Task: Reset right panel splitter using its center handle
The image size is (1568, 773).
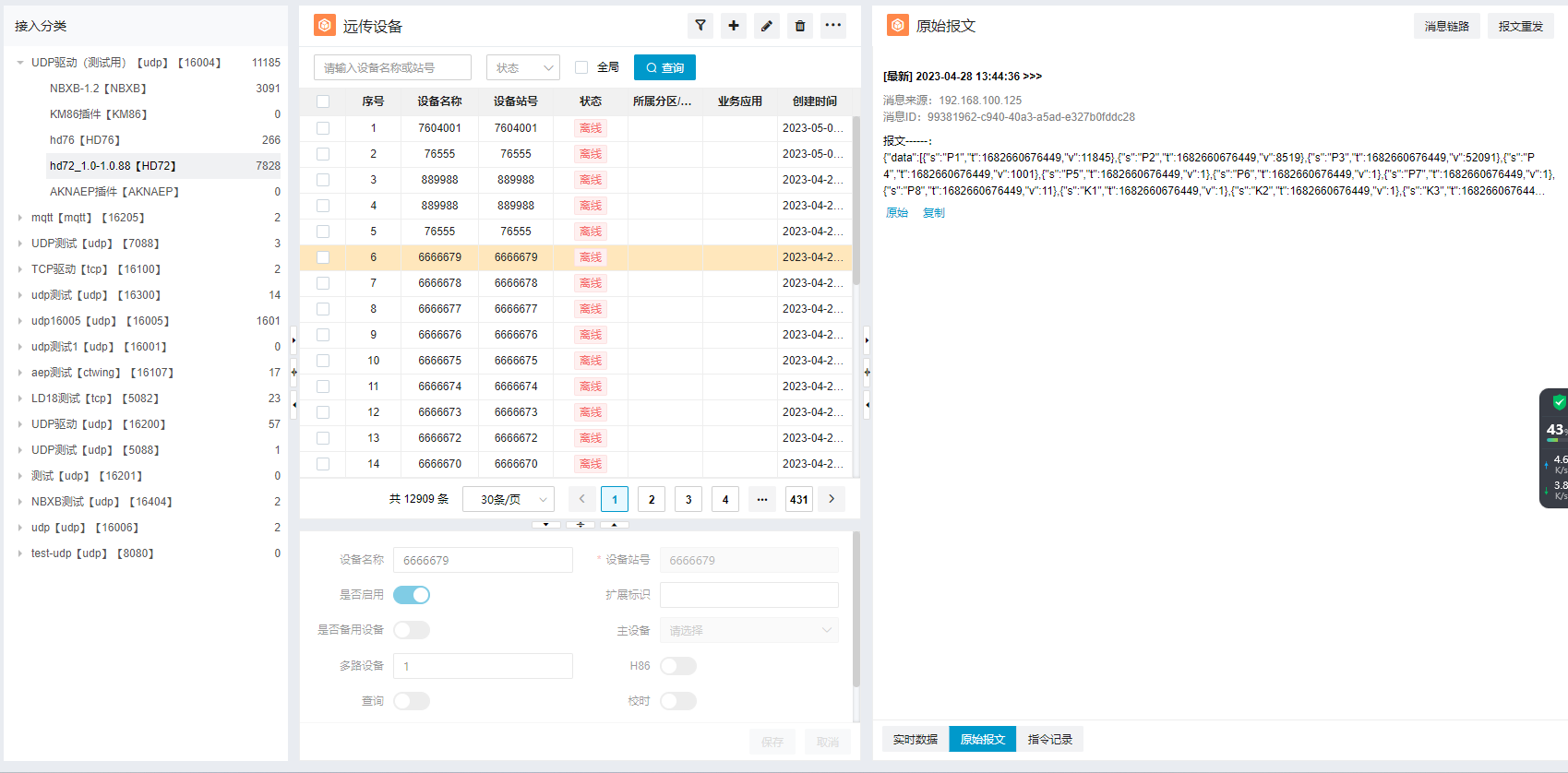Action: pyautogui.click(x=867, y=373)
